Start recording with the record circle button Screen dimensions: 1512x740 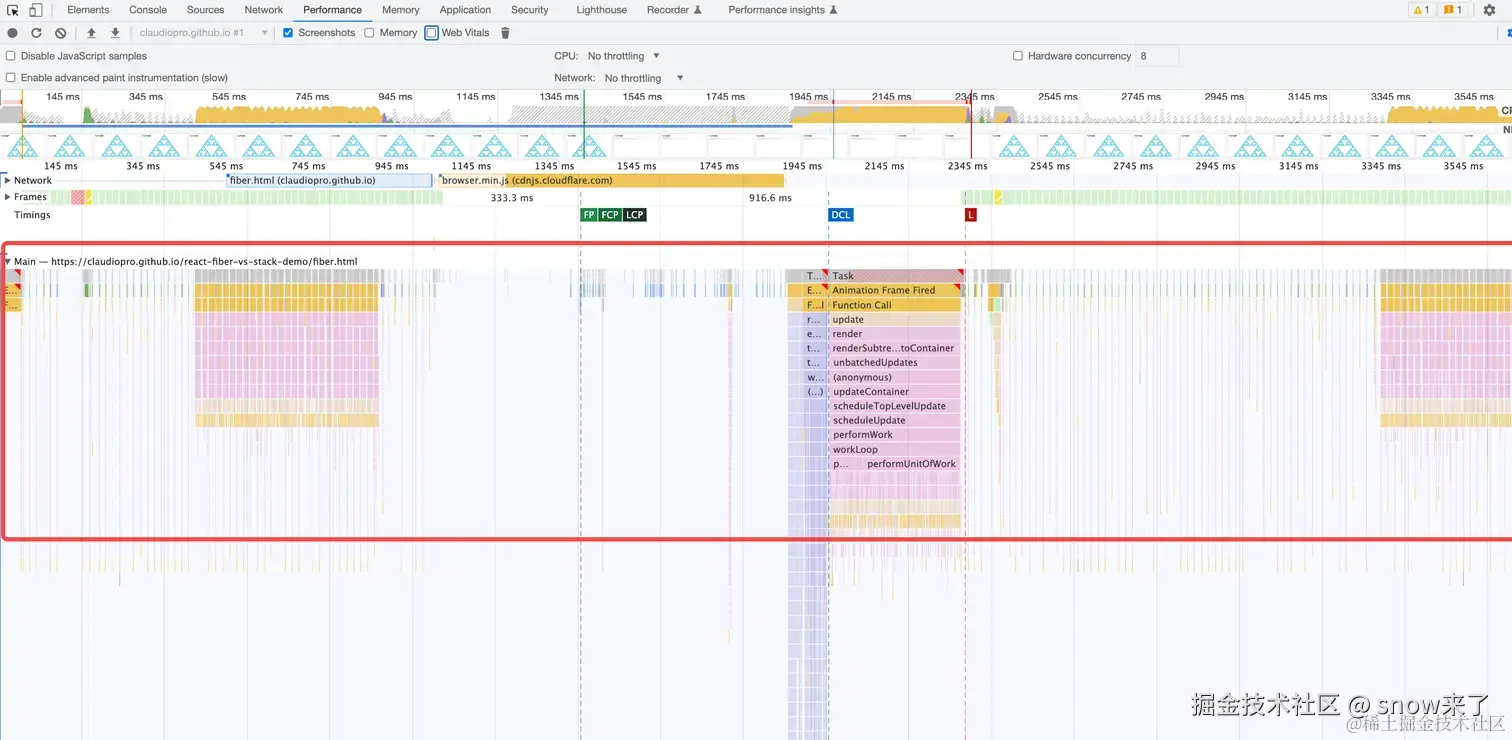[13, 33]
